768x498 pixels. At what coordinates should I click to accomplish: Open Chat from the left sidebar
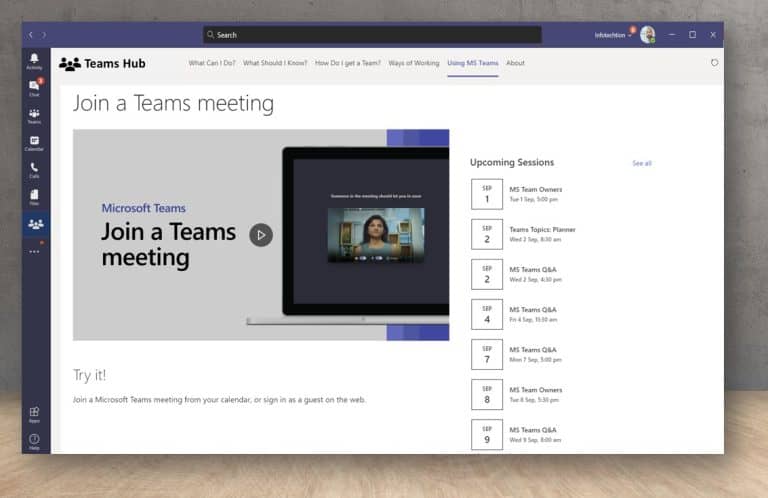pos(34,88)
